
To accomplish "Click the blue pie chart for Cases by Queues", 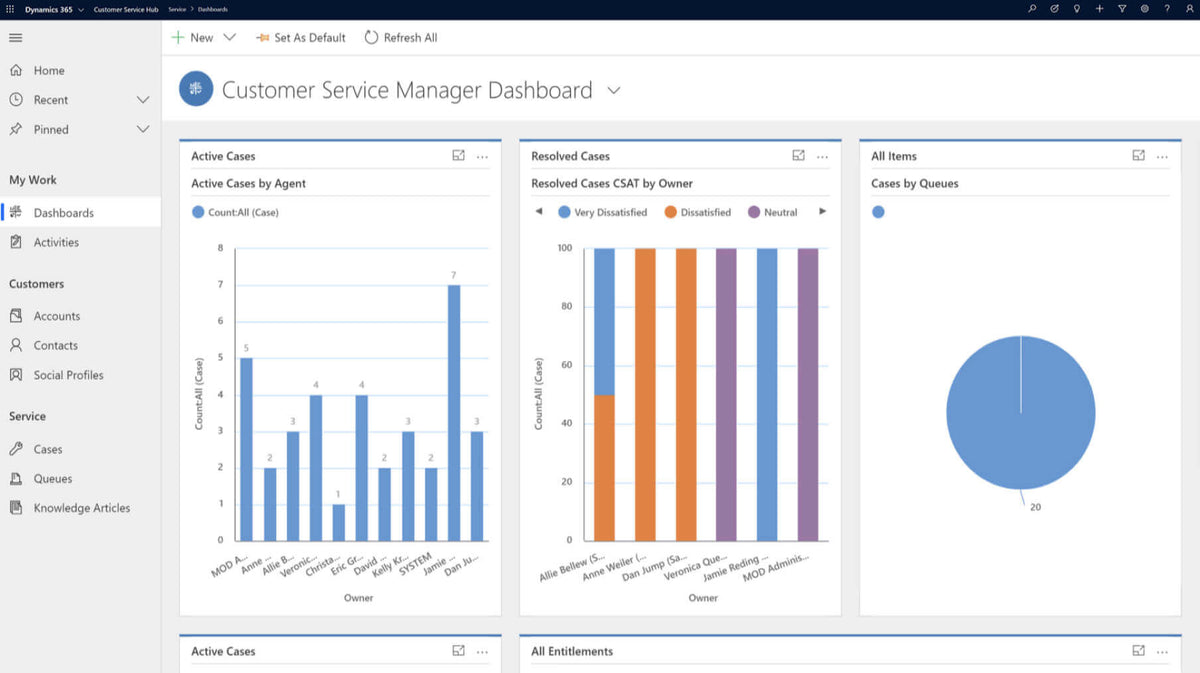I will (x=1020, y=412).
